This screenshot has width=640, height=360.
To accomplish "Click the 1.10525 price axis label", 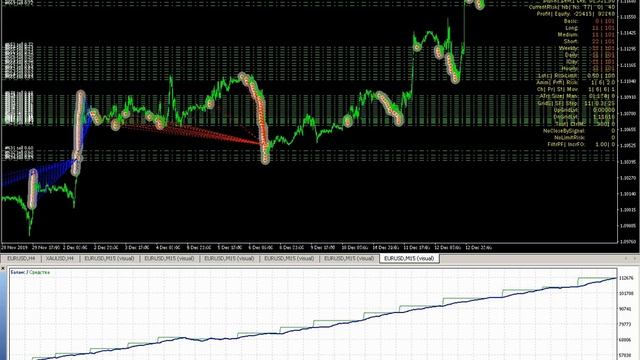I will [629, 146].
